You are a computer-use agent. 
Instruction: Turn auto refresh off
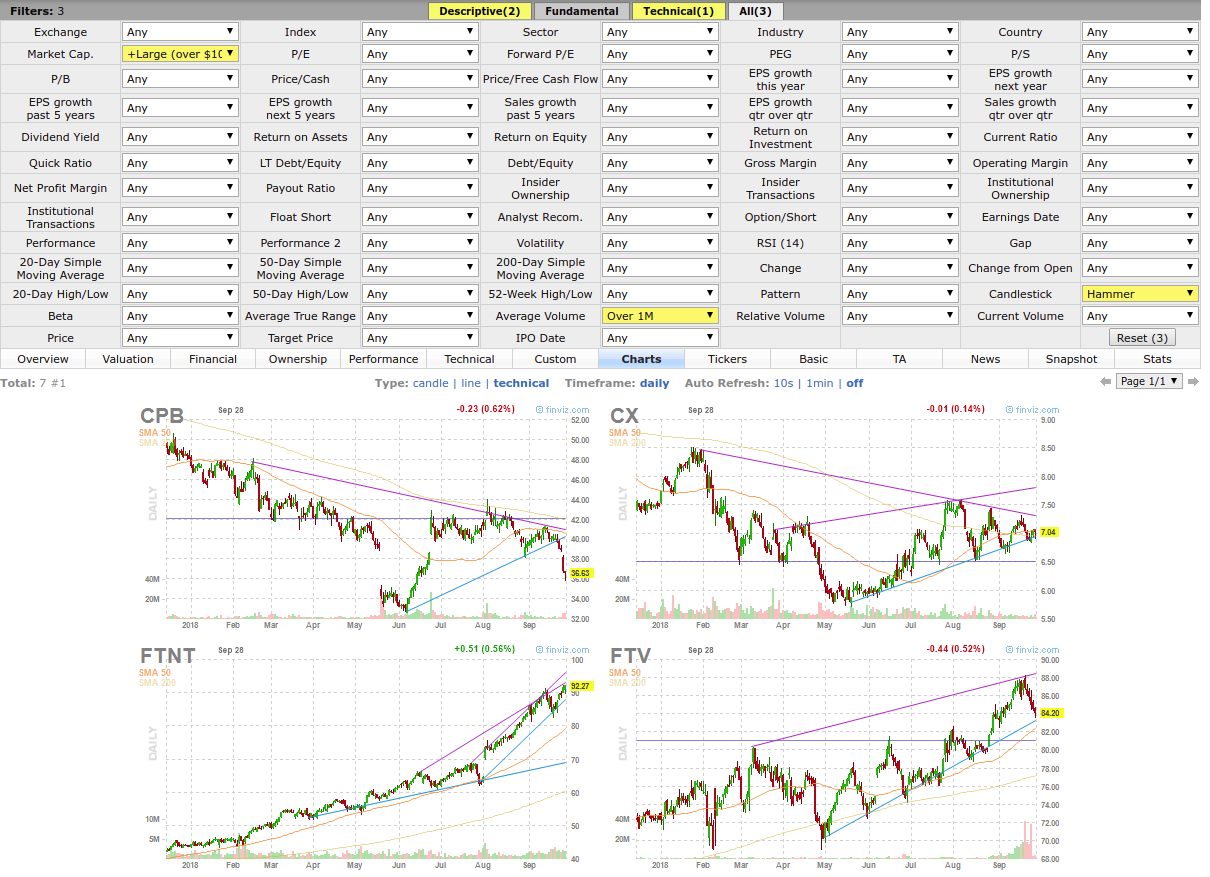[854, 383]
